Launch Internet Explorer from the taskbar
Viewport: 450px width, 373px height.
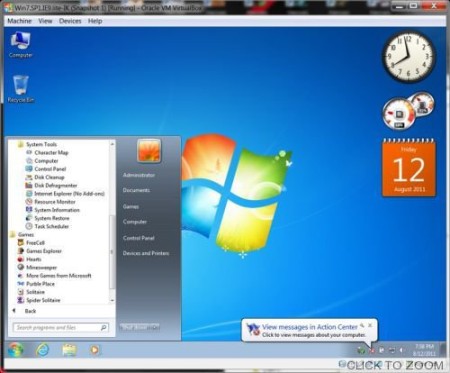click(x=43, y=350)
